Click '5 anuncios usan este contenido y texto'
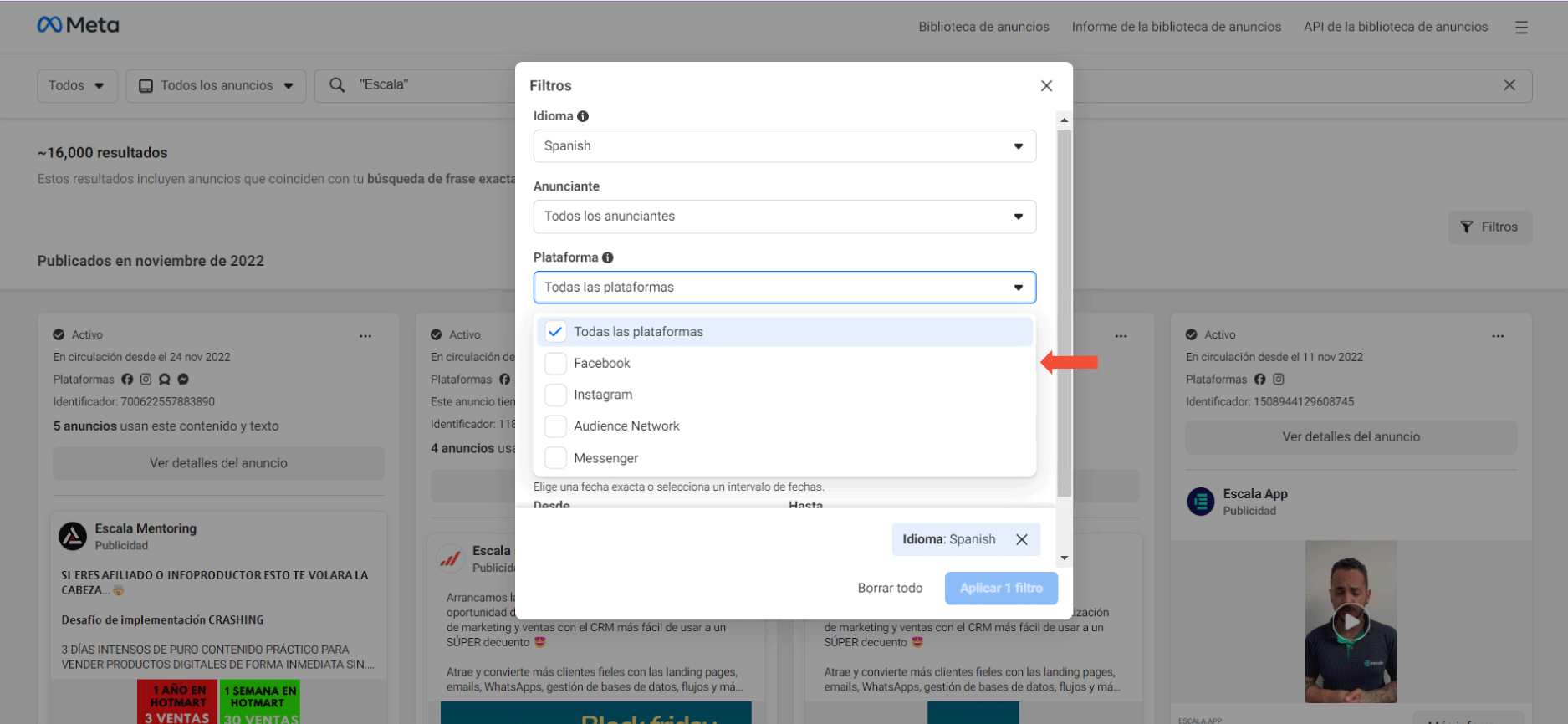 tap(166, 426)
